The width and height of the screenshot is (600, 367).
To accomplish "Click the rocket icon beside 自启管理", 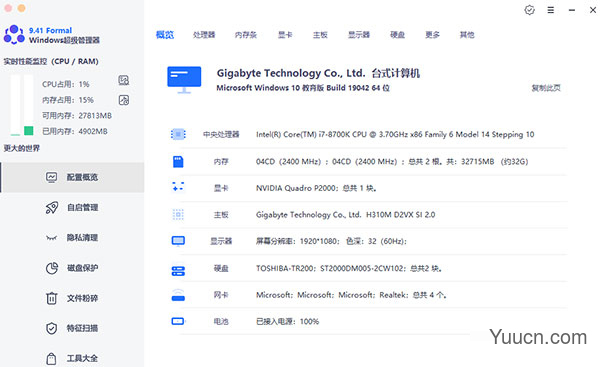I will click(x=52, y=207).
